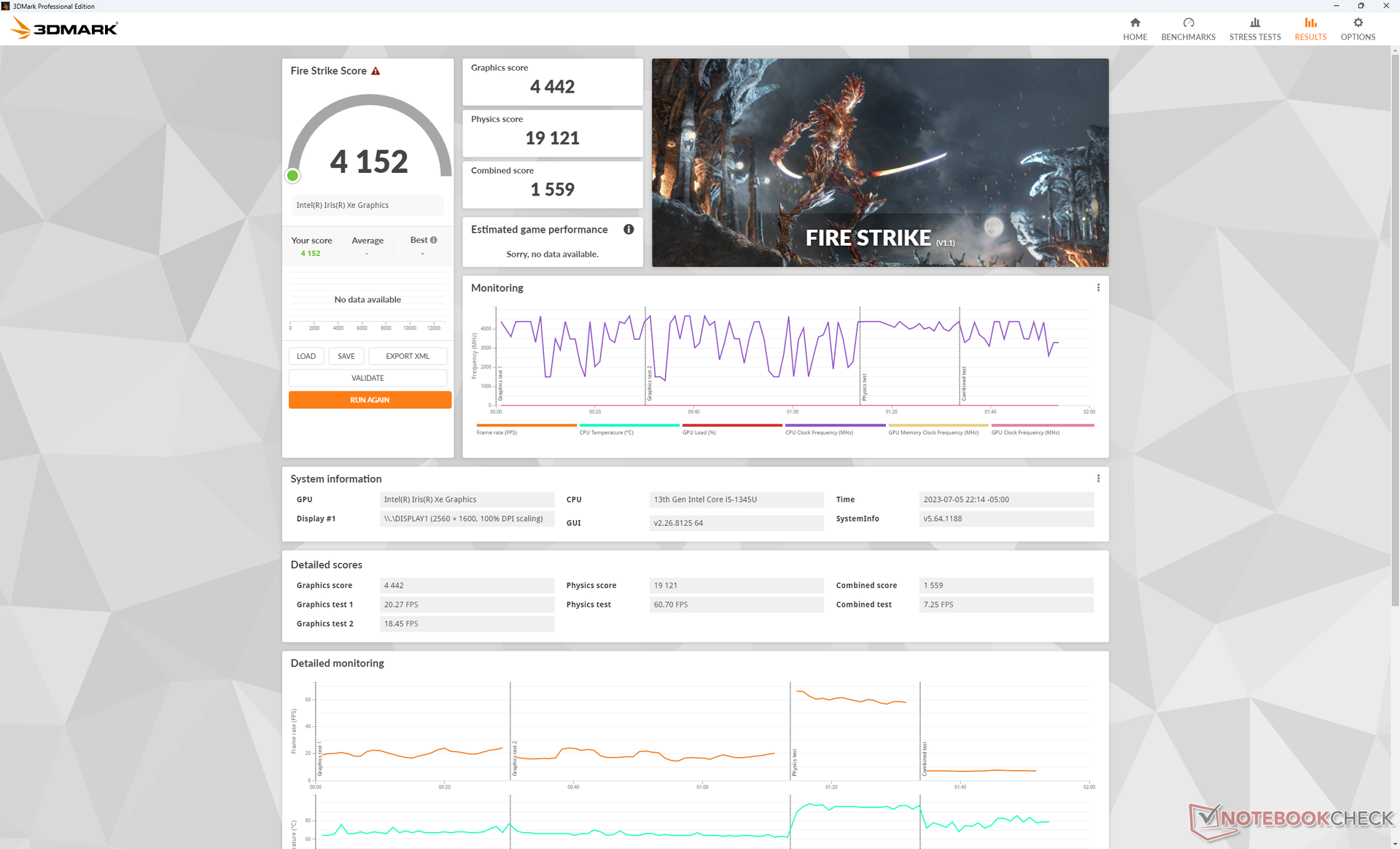Viewport: 1400px width, 849px height.
Task: Open the System information three-dot menu
Action: click(1097, 478)
